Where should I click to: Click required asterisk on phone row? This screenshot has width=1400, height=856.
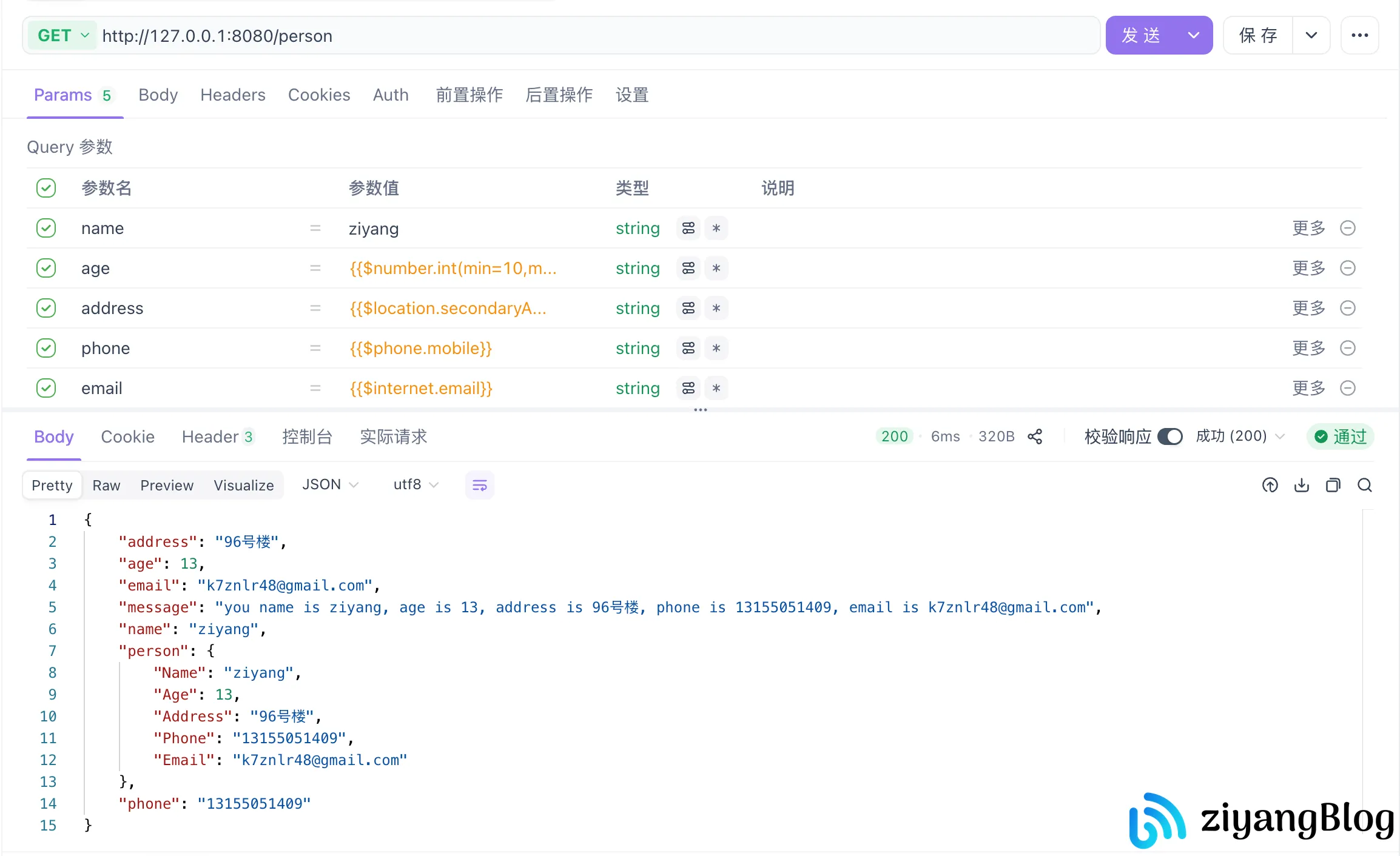pos(716,349)
